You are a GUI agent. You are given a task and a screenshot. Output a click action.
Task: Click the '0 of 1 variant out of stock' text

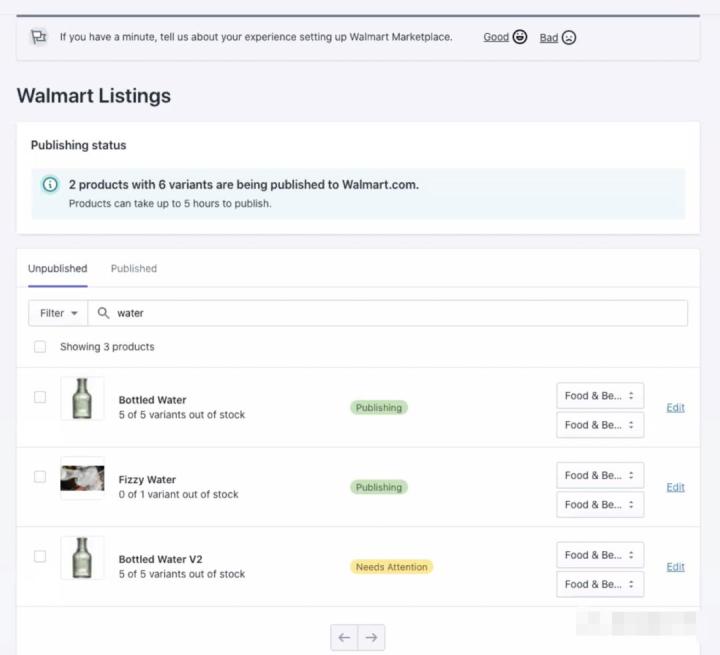179,494
